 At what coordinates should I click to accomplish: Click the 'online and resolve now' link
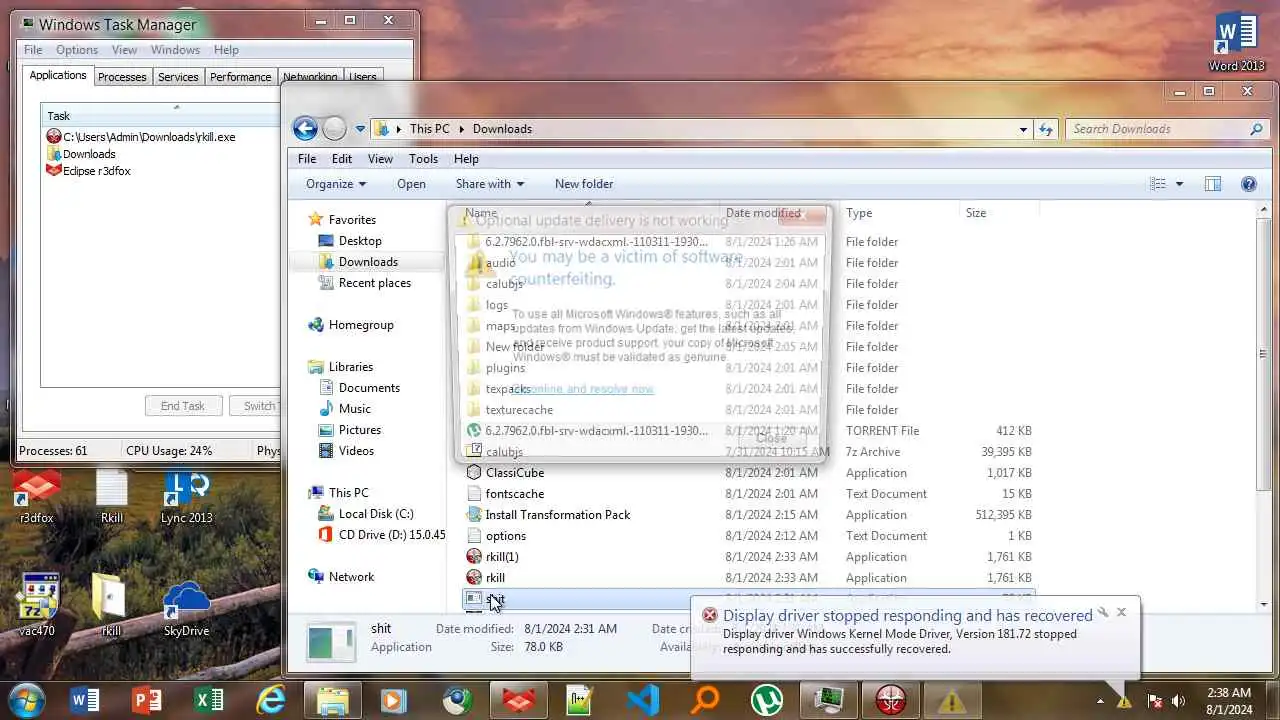coord(582,389)
